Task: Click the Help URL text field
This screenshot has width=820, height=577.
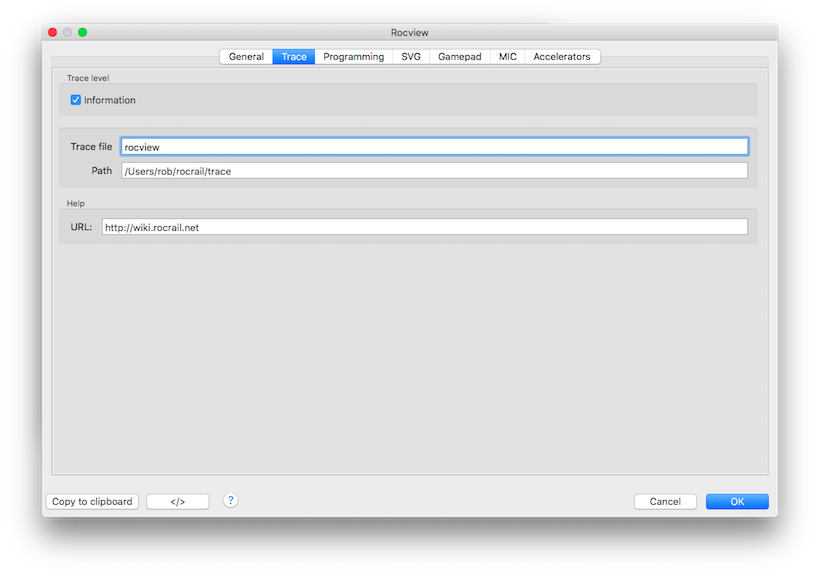Action: pos(424,227)
